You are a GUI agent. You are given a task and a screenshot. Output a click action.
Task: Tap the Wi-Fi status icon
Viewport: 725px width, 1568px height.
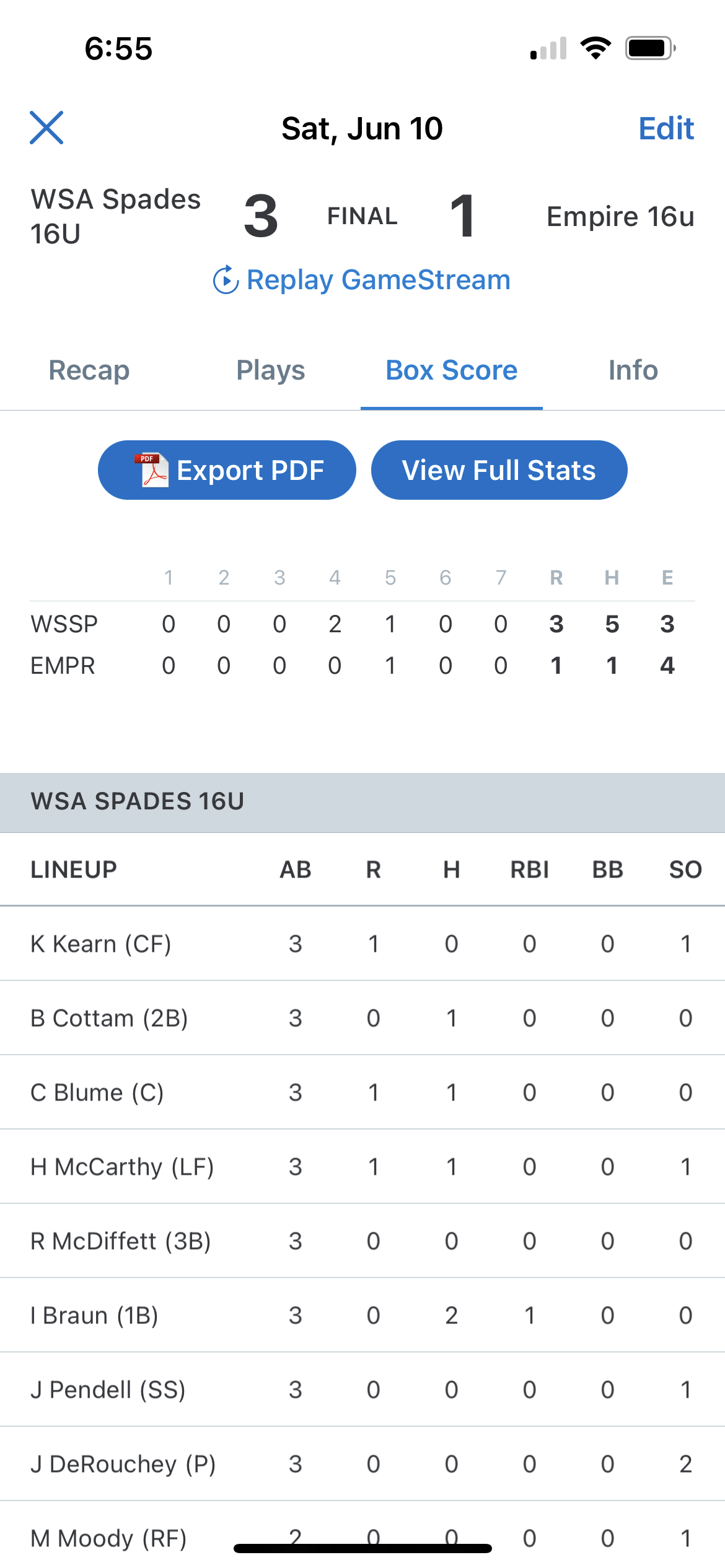[x=595, y=48]
